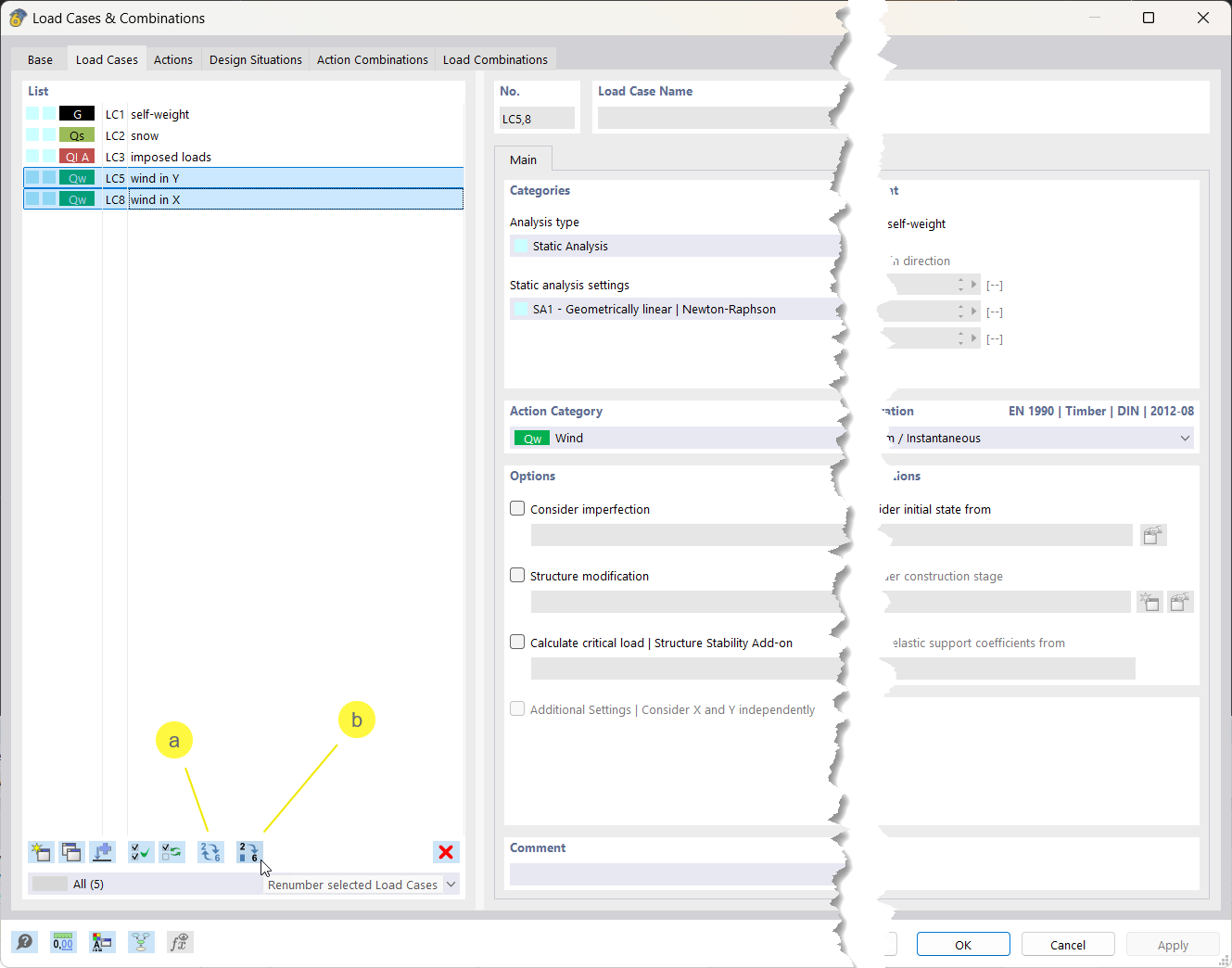Apply the current changes
This screenshot has height=968, width=1232.
point(1173,944)
